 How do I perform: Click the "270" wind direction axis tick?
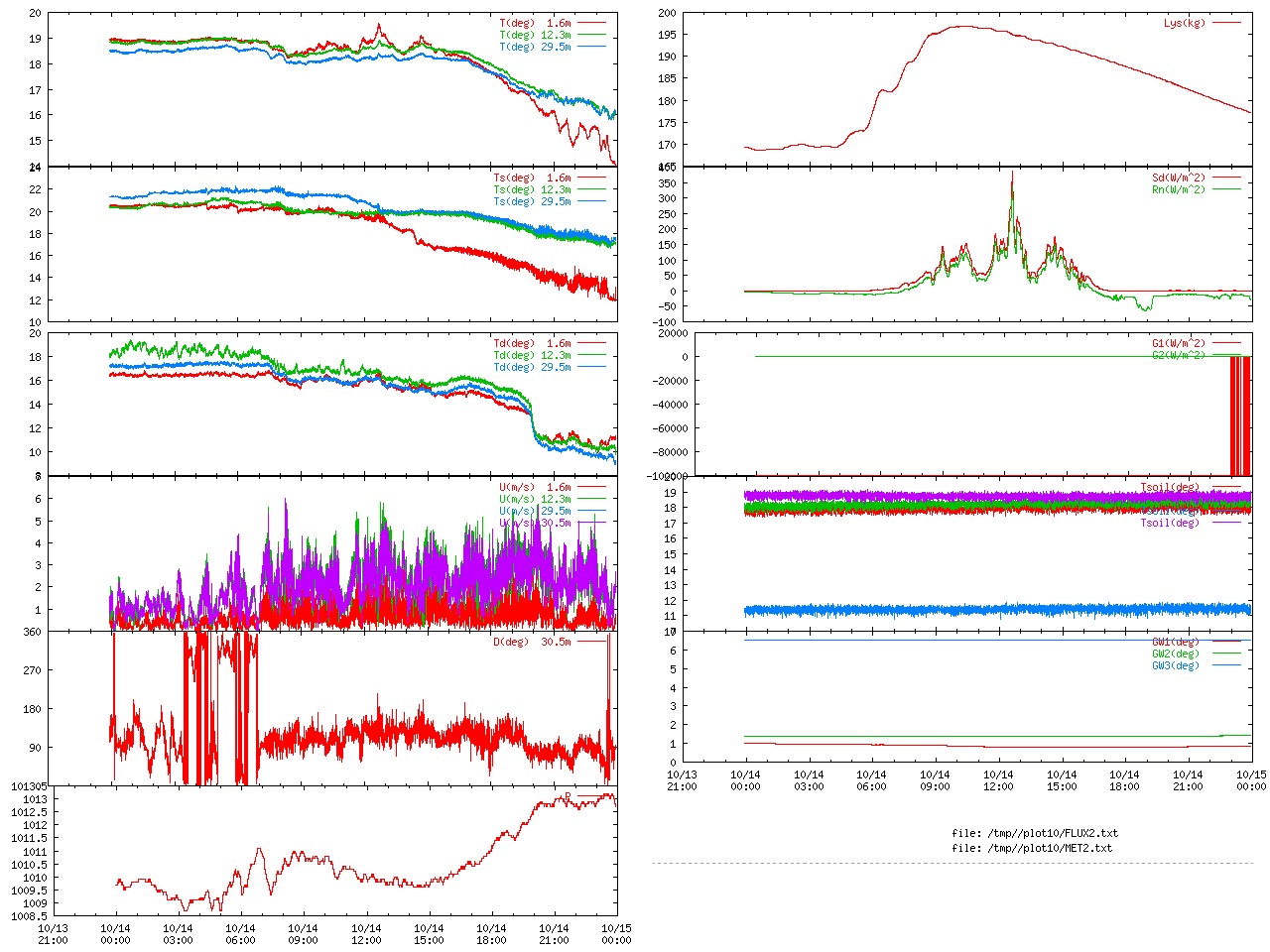click(32, 670)
